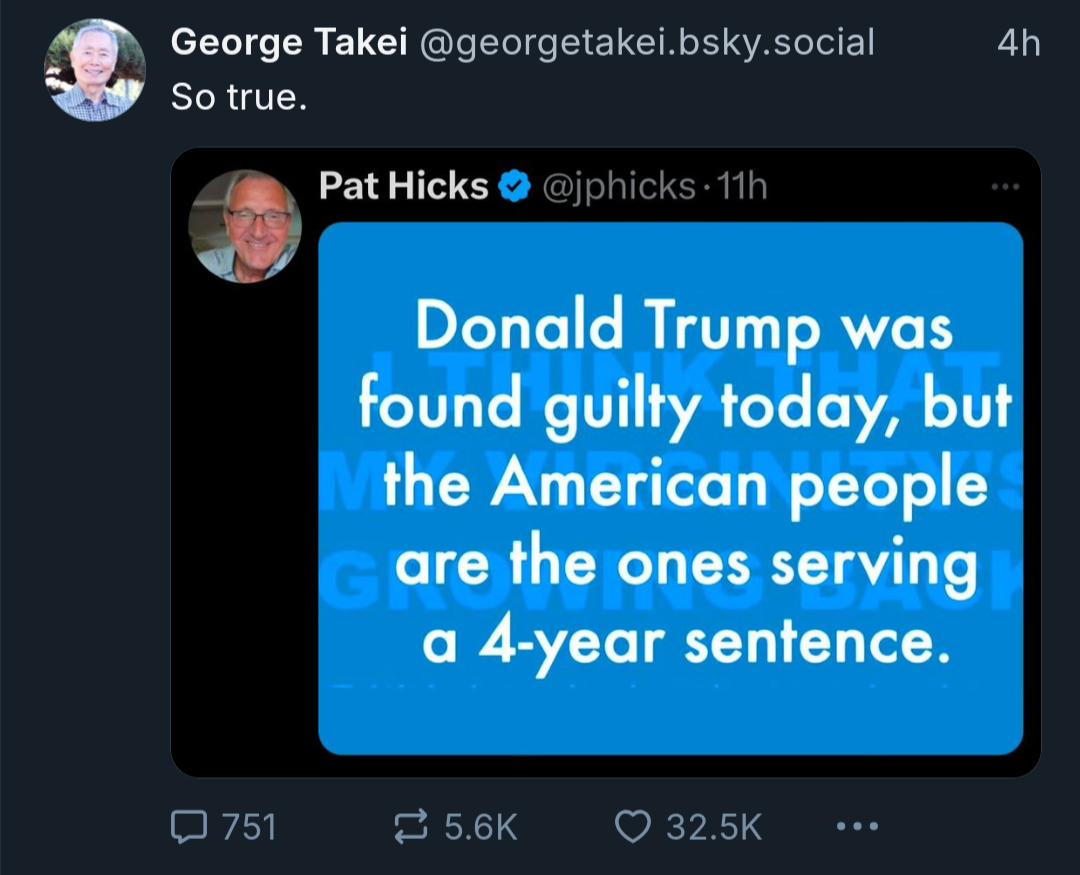Image resolution: width=1080 pixels, height=875 pixels.
Task: Click the "So true." post text
Action: pos(238,96)
